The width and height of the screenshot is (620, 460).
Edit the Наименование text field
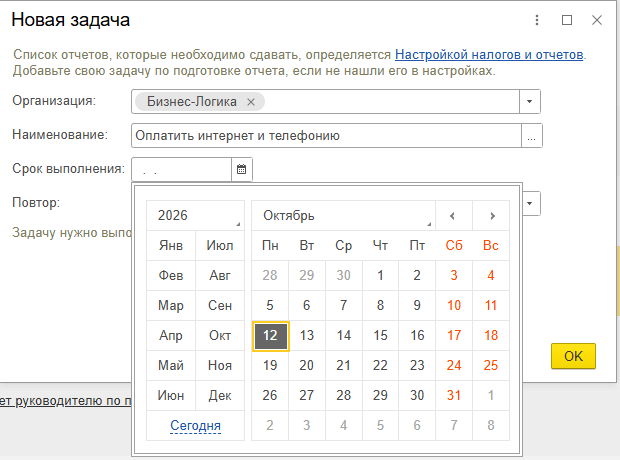click(x=327, y=136)
